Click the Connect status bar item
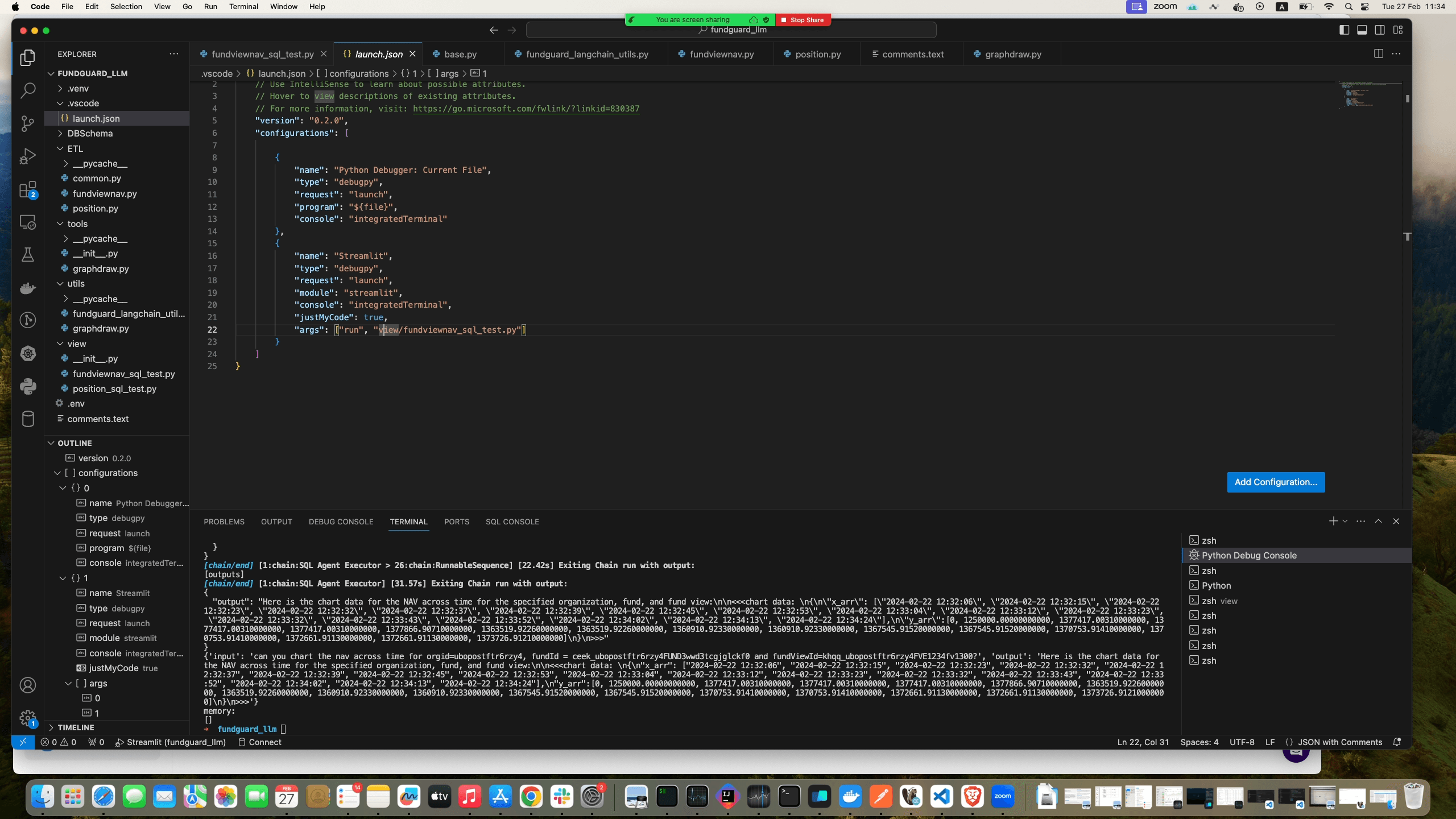The width and height of the screenshot is (1456, 819). tap(259, 742)
